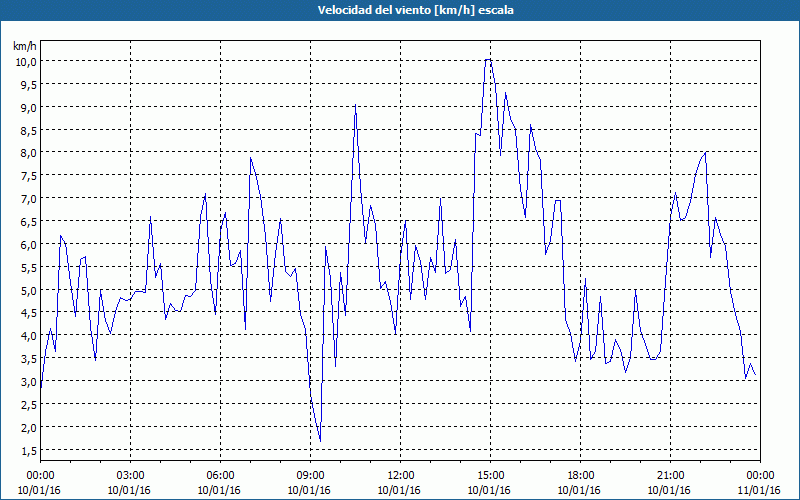Pick the '4,0' y-axis tick label
This screenshot has width=800, height=500.
28,336
